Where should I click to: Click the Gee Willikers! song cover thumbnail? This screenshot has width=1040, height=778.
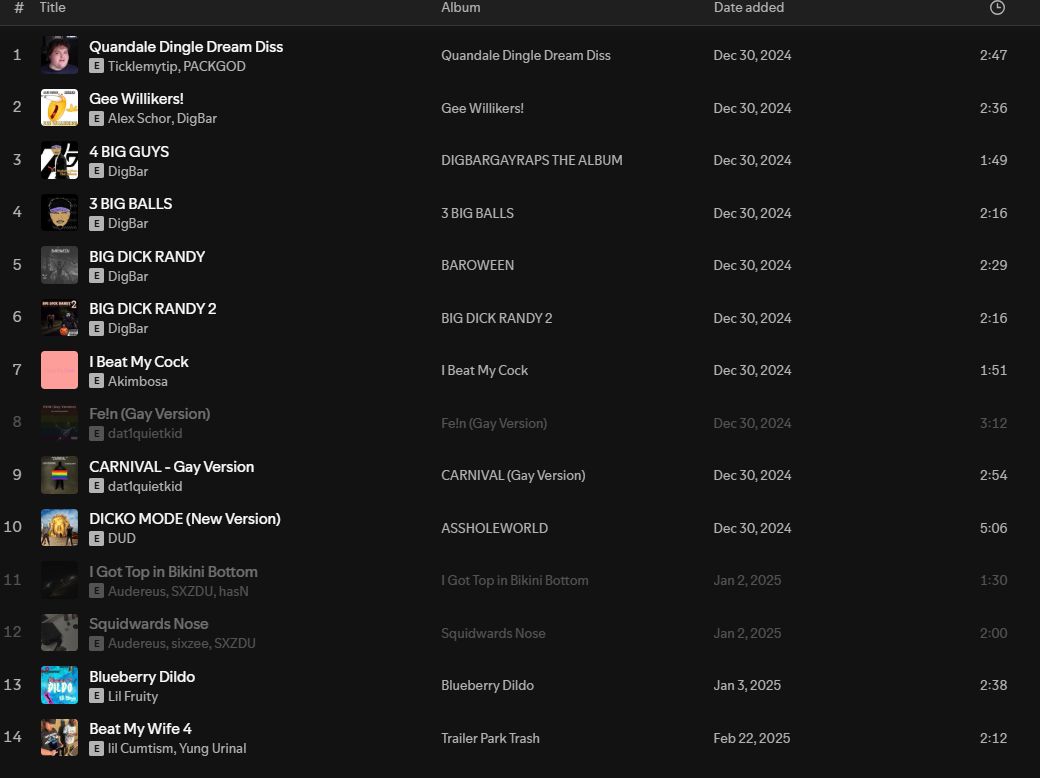tap(59, 108)
